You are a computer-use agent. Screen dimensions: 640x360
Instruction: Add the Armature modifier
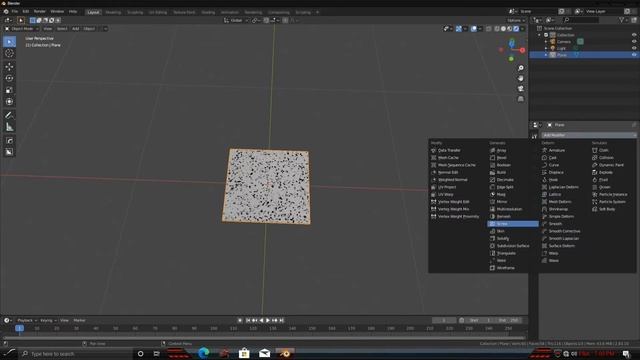556,150
